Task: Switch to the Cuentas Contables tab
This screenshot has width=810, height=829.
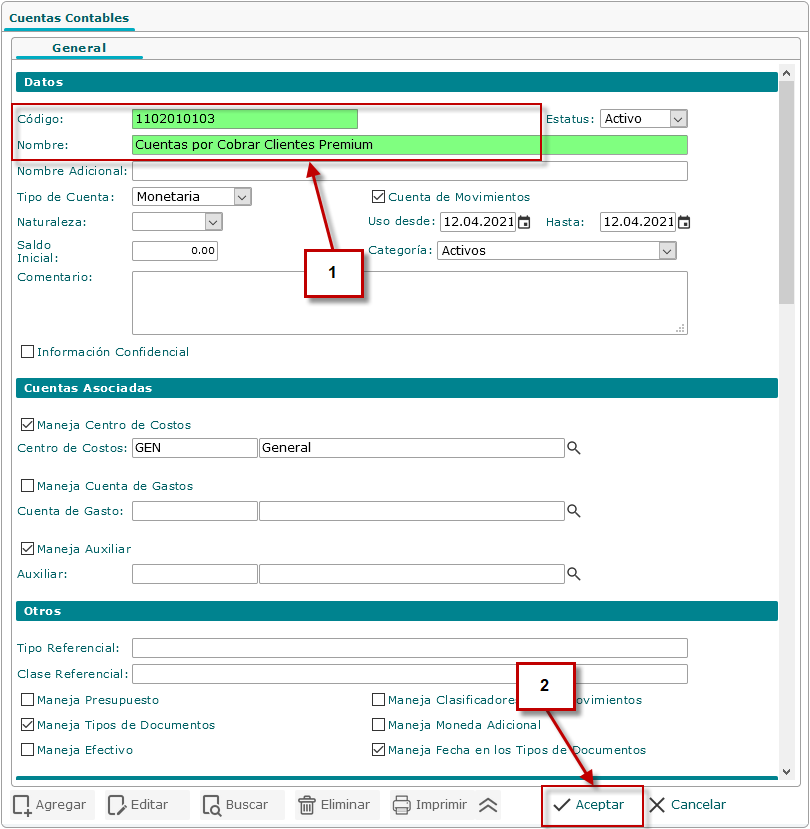Action: click(69, 18)
